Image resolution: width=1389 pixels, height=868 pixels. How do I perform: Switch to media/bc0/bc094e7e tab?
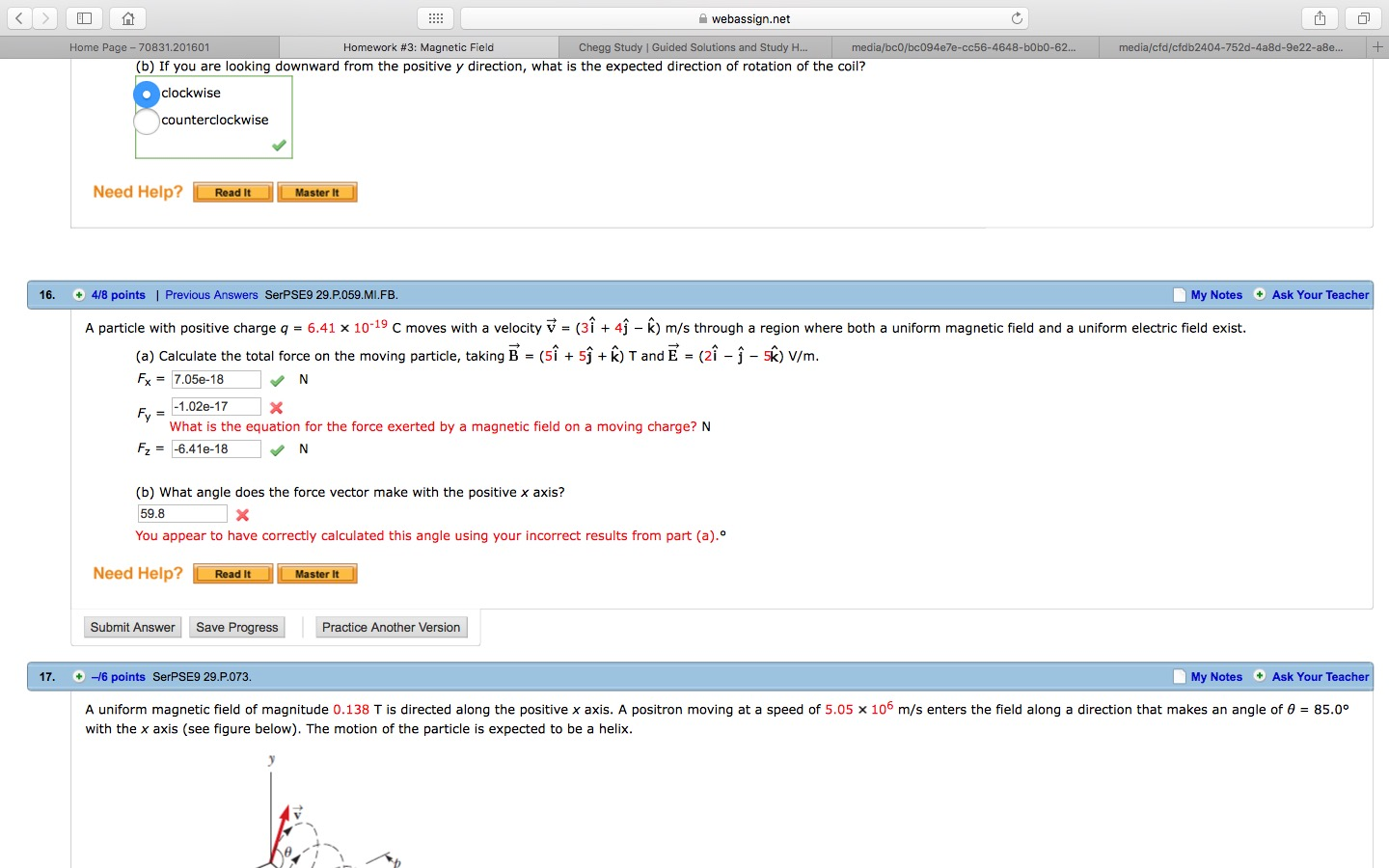(x=965, y=47)
